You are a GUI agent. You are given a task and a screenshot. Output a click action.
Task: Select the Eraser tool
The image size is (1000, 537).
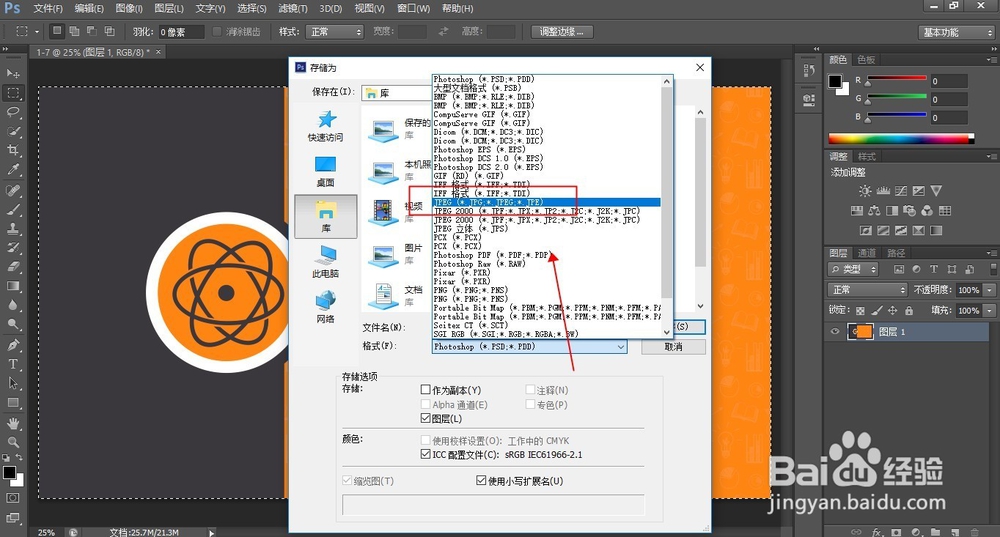click(x=13, y=267)
